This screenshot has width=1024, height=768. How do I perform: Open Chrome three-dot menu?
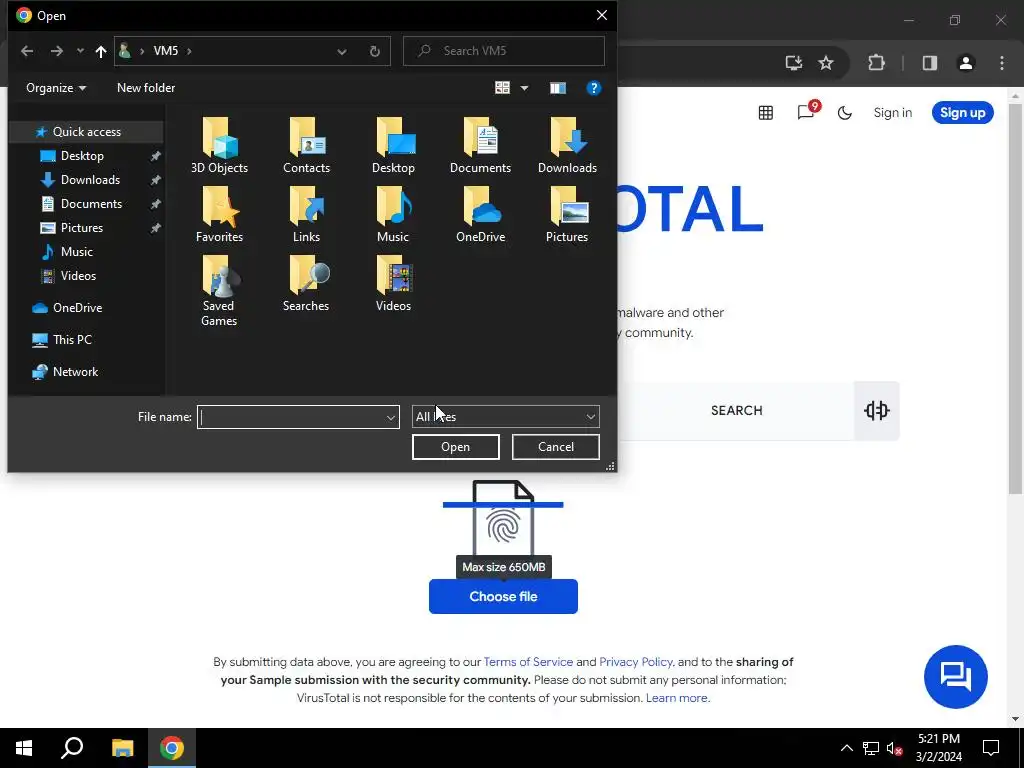pos(1002,63)
